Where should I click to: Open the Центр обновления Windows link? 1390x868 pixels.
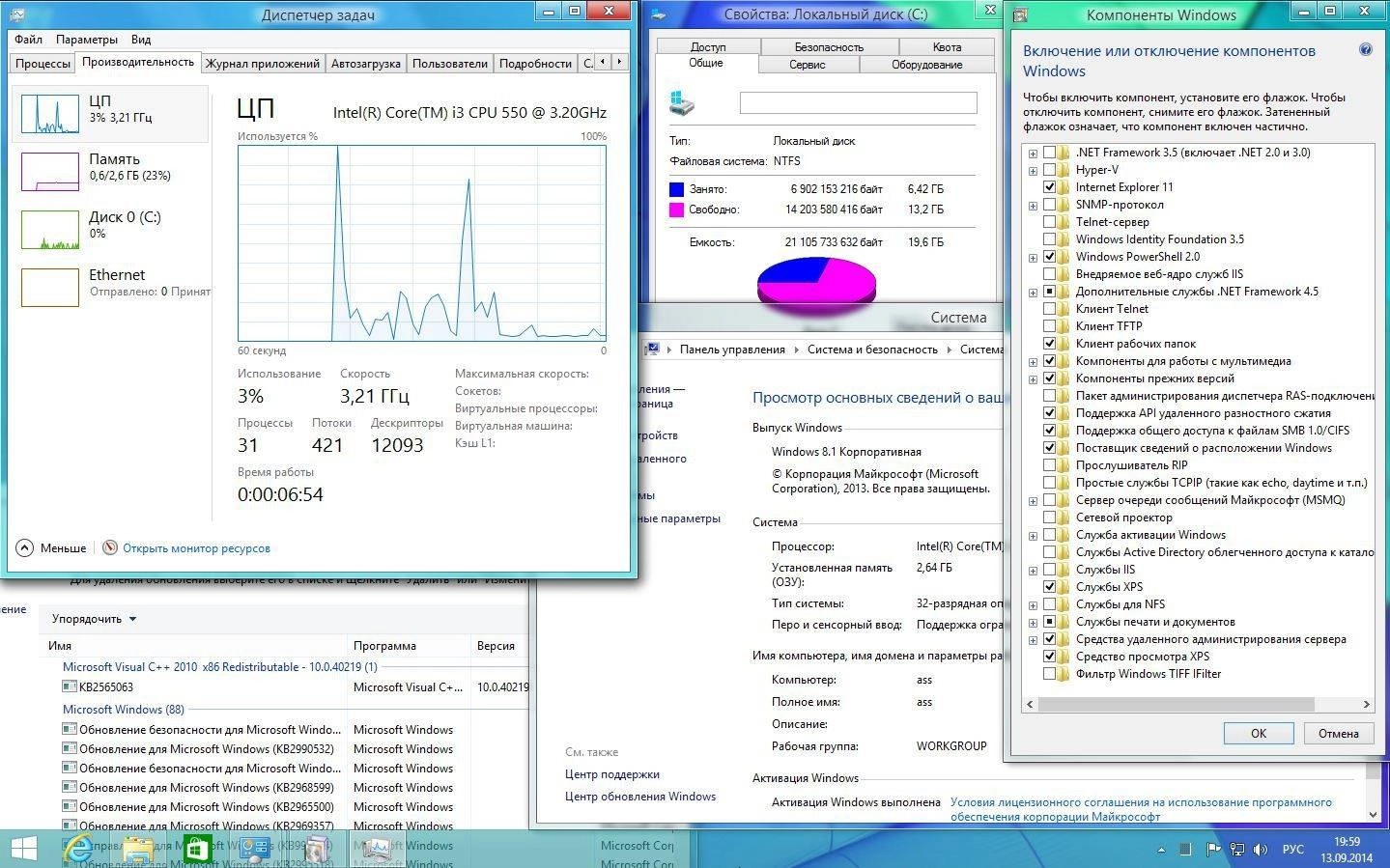[640, 797]
